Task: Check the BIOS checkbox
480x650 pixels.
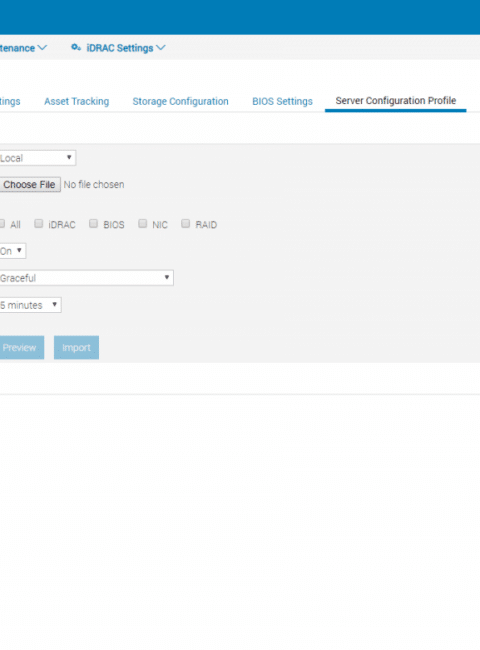Action: pyautogui.click(x=93, y=224)
